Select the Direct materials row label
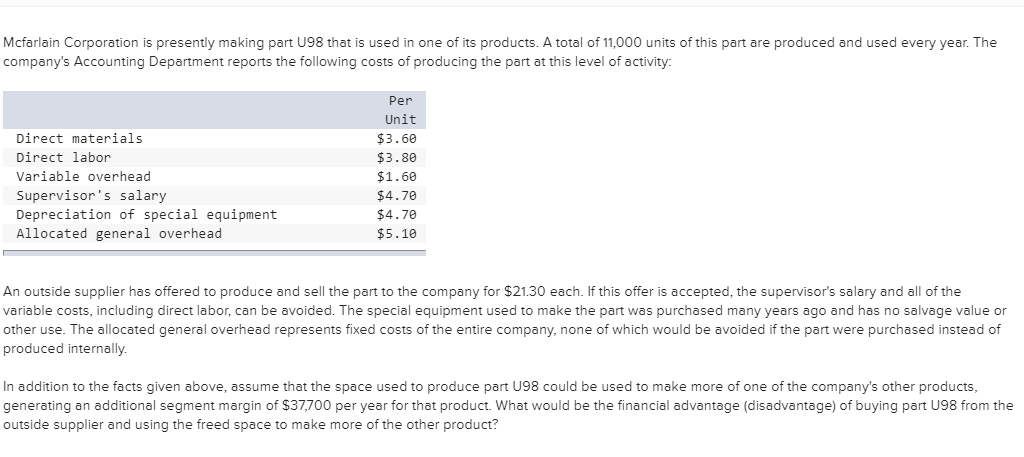The height and width of the screenshot is (457, 1024). point(79,138)
